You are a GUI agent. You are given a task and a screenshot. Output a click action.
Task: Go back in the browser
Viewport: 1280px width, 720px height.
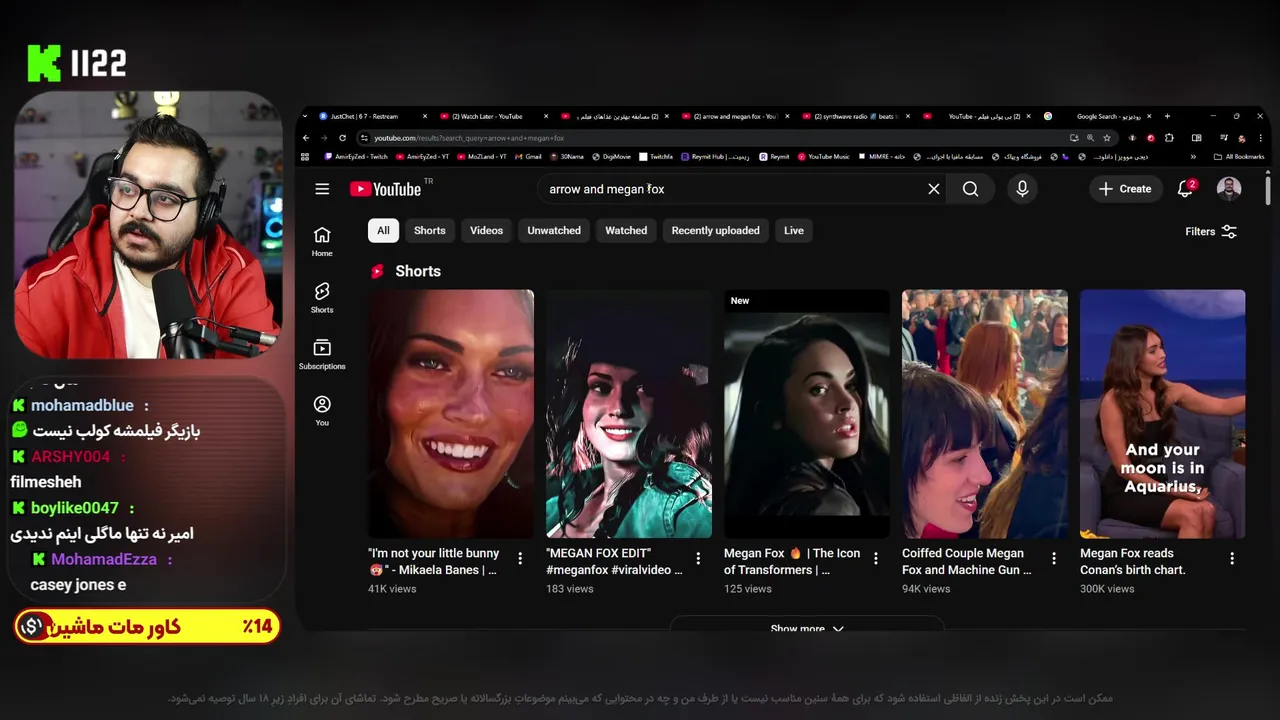pos(307,138)
